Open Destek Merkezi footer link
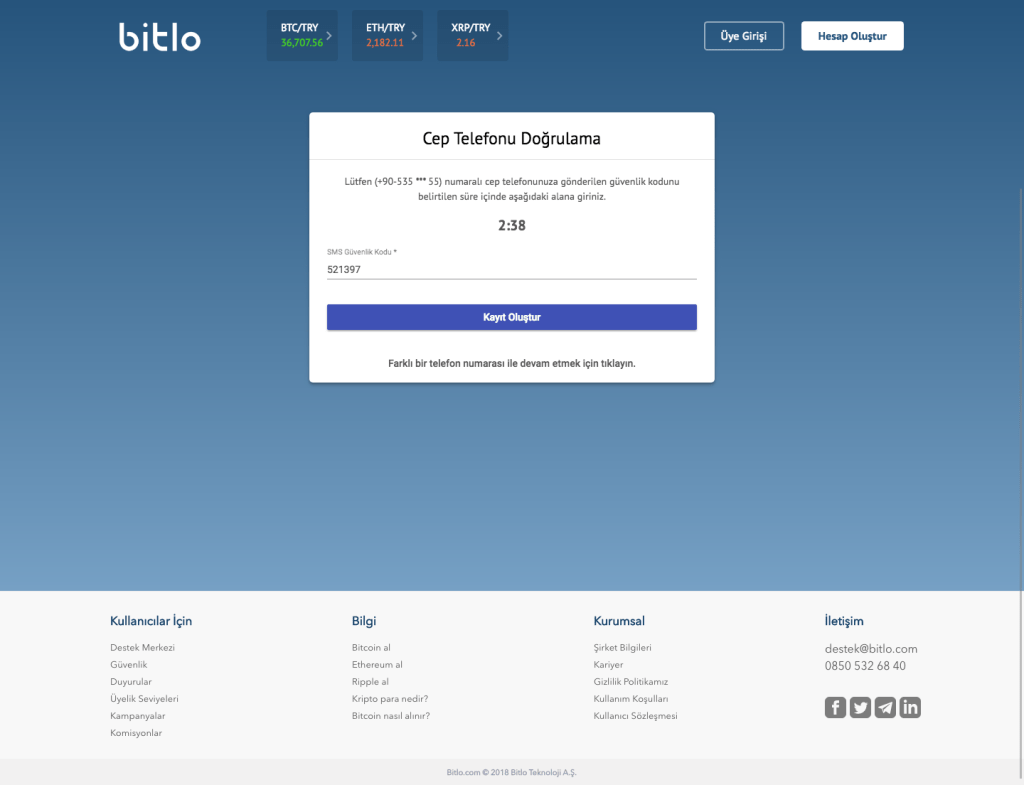Image resolution: width=1024 pixels, height=785 pixels. (142, 647)
